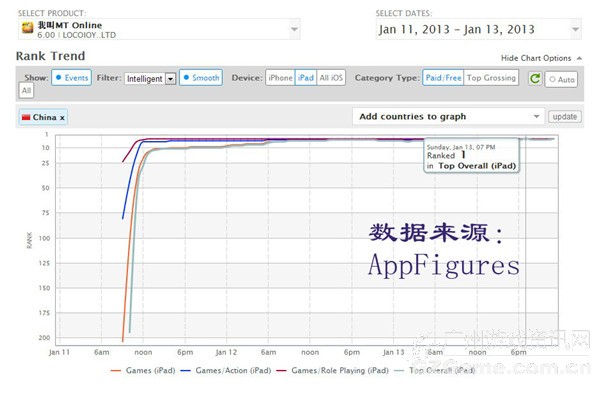Collapse with Hide Chart Options

tap(541, 58)
